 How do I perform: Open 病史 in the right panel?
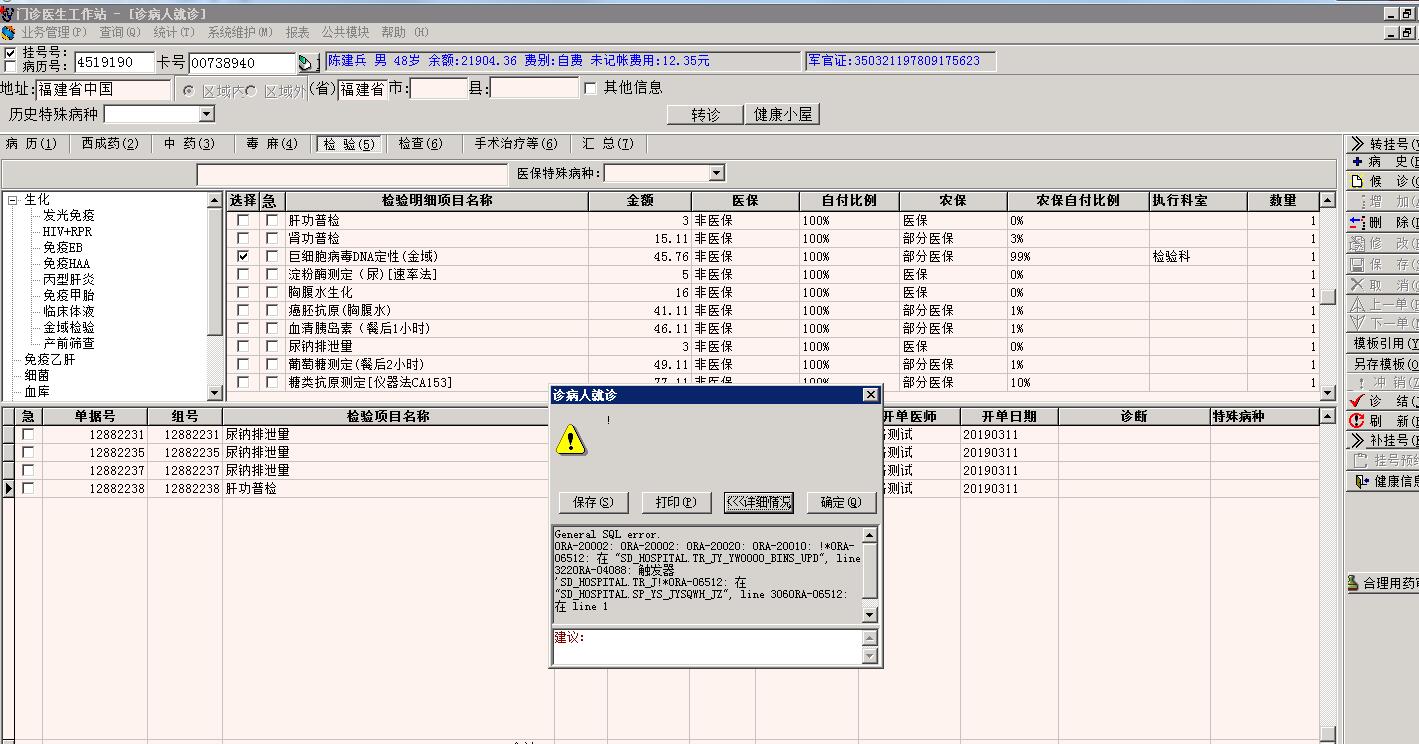1383,162
